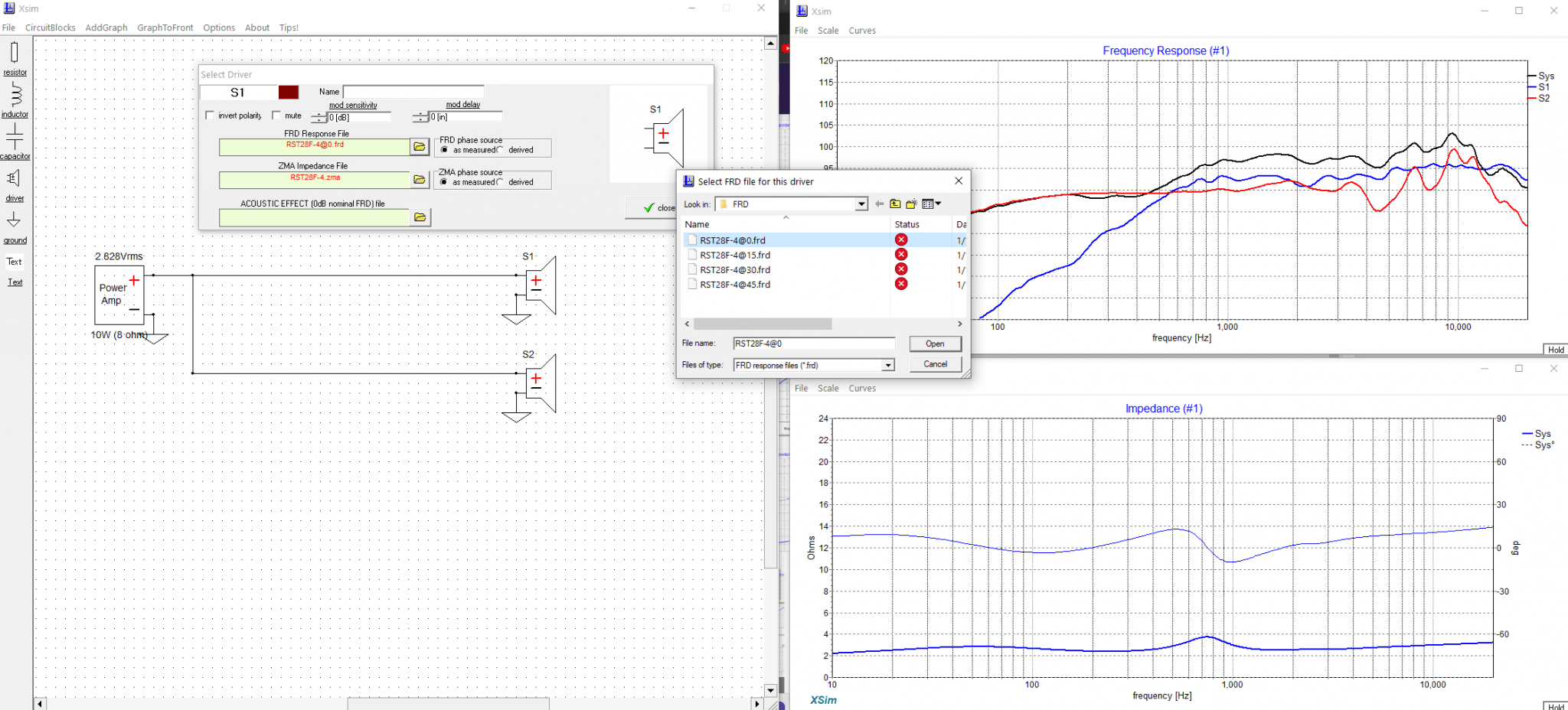Open the AddGraph menu
This screenshot has width=1568, height=710.
[x=106, y=28]
